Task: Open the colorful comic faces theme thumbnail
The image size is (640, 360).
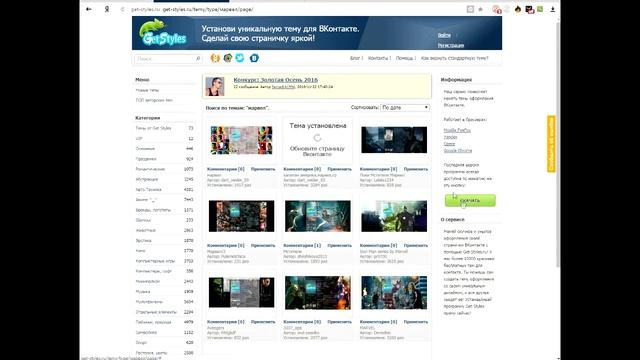Action: [241, 140]
